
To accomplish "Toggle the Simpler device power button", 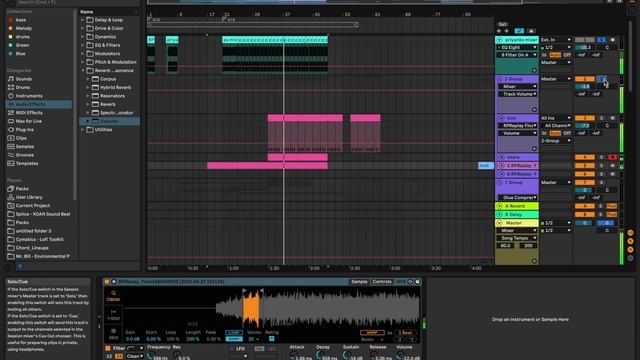I will [107, 282].
